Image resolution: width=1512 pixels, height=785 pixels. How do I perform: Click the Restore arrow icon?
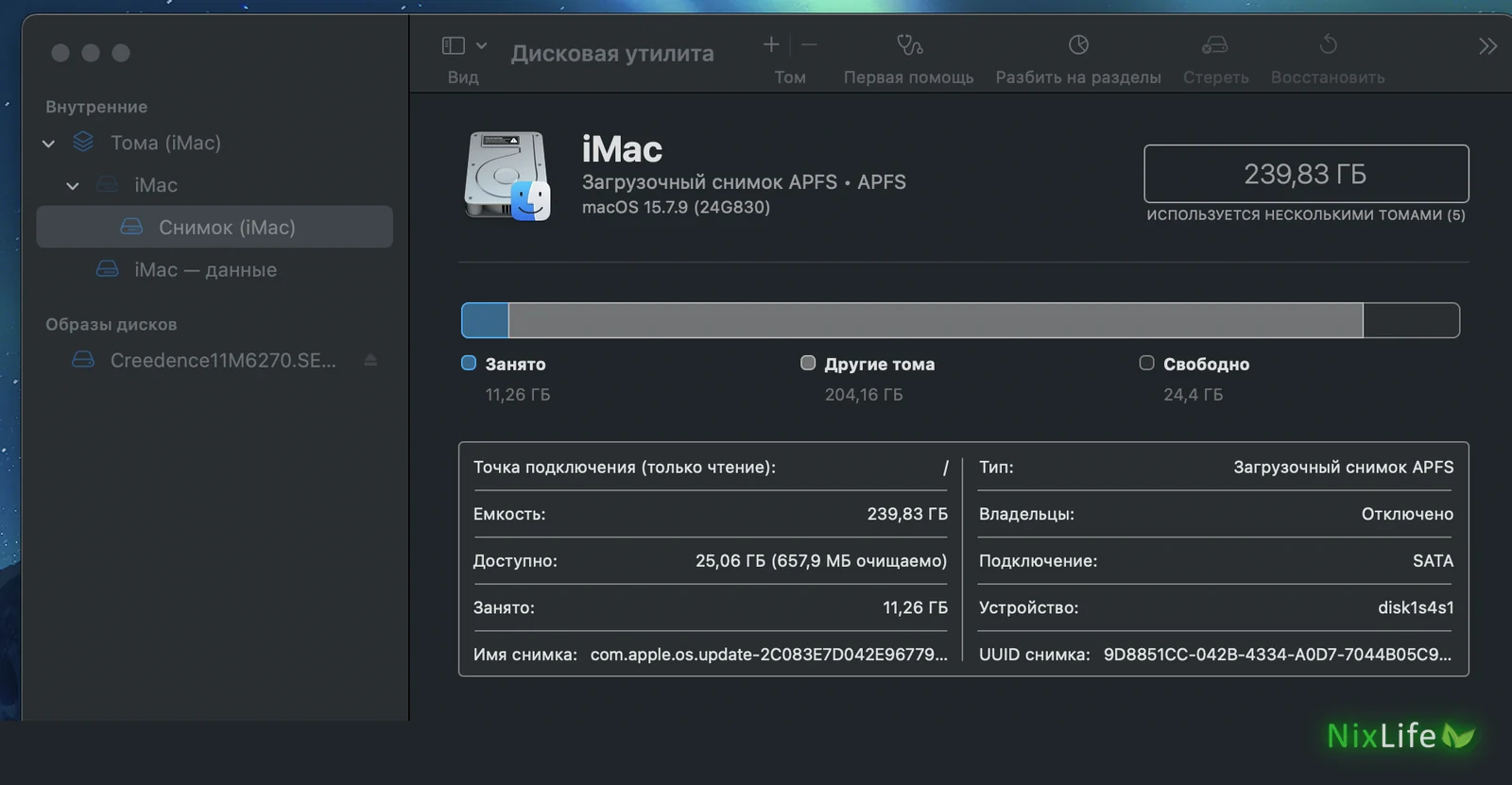pos(1328,44)
